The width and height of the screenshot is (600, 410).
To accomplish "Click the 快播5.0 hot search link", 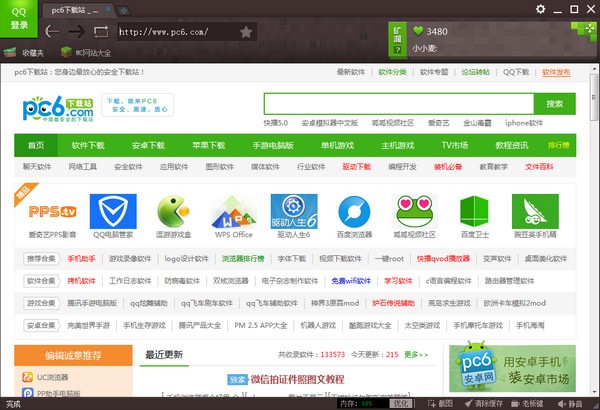I will click(x=276, y=123).
